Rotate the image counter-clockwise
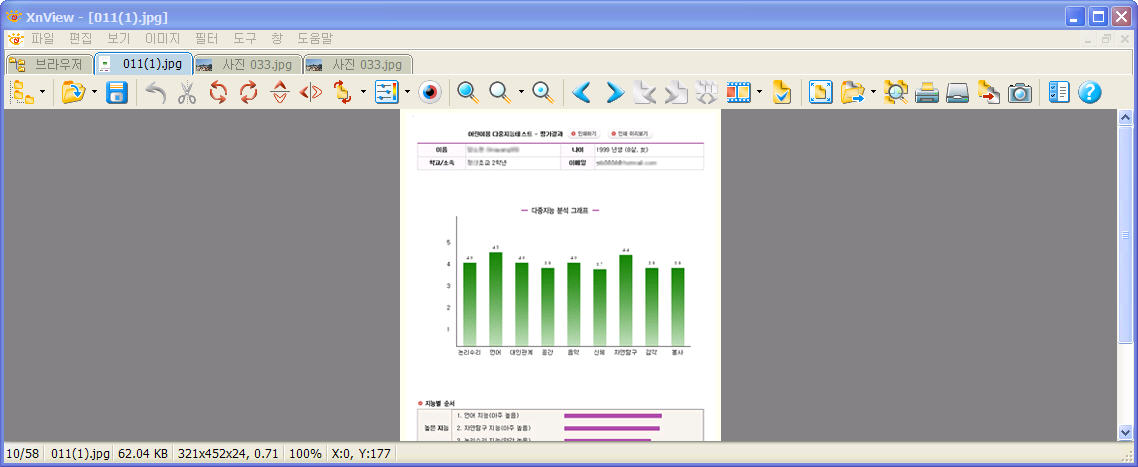Viewport: 1138px width, 467px height. (218, 93)
